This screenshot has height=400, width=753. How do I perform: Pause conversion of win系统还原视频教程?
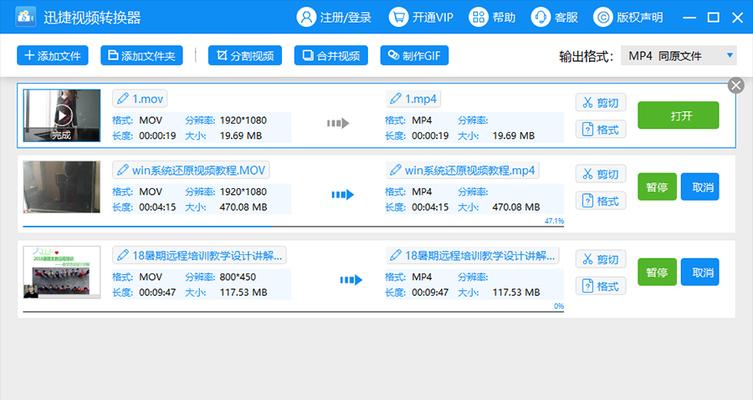click(x=657, y=187)
